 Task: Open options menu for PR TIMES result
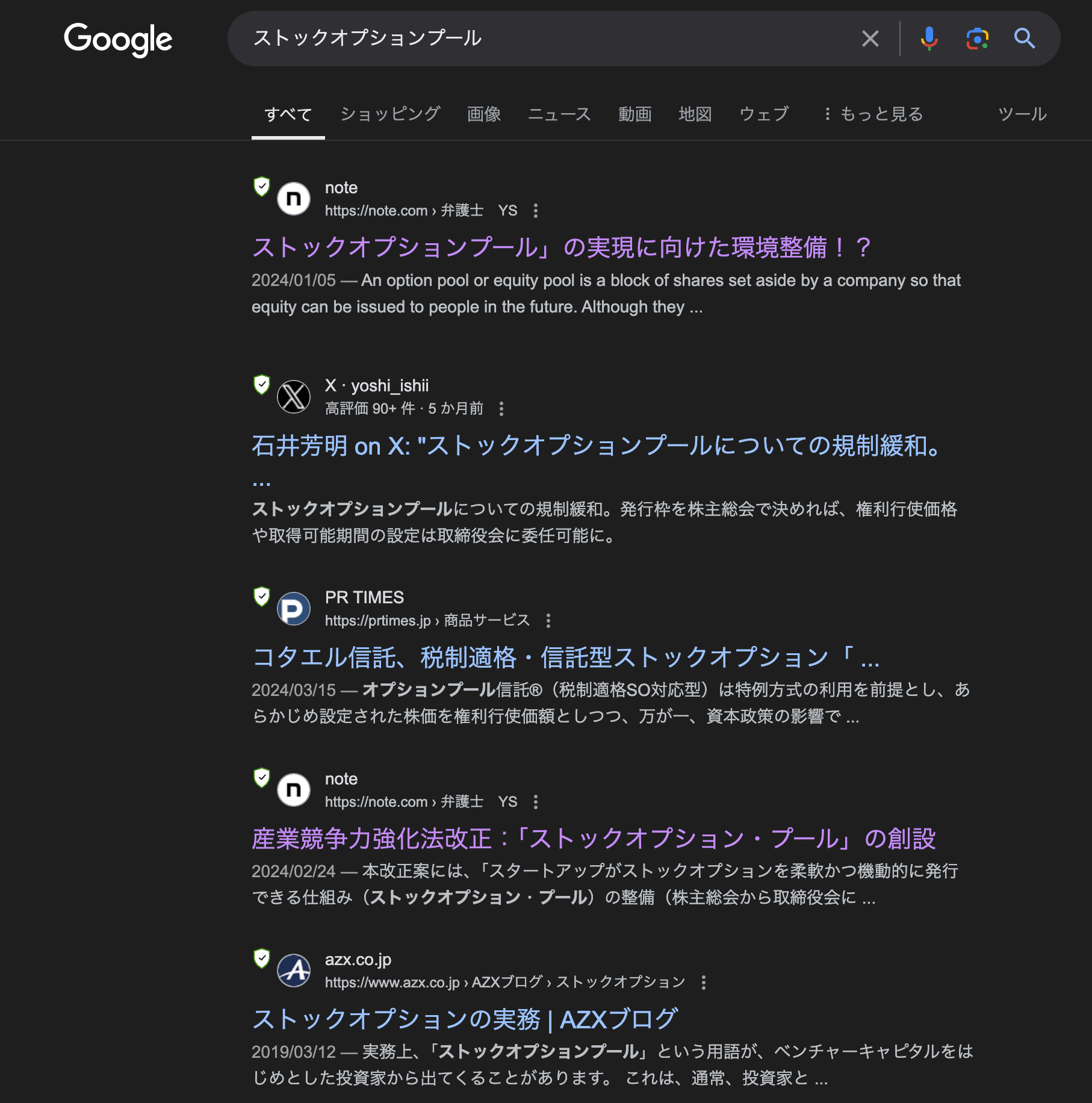tap(548, 621)
